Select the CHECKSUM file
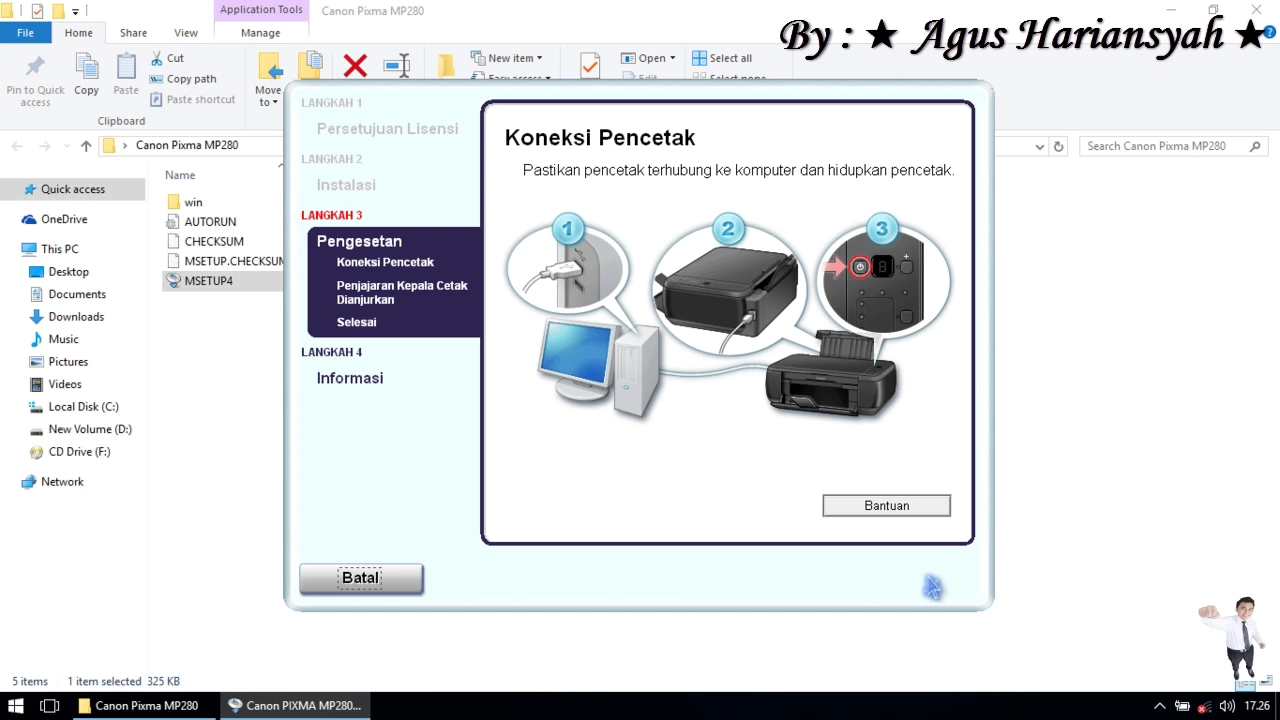Viewport: 1280px width, 720px height. pos(214,241)
